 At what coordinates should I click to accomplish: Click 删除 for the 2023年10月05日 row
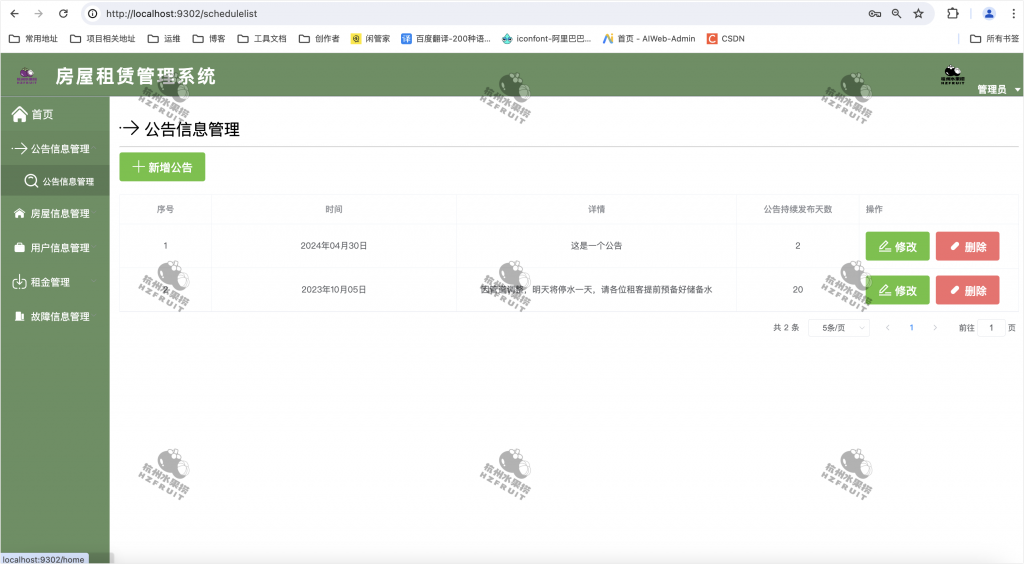click(967, 290)
